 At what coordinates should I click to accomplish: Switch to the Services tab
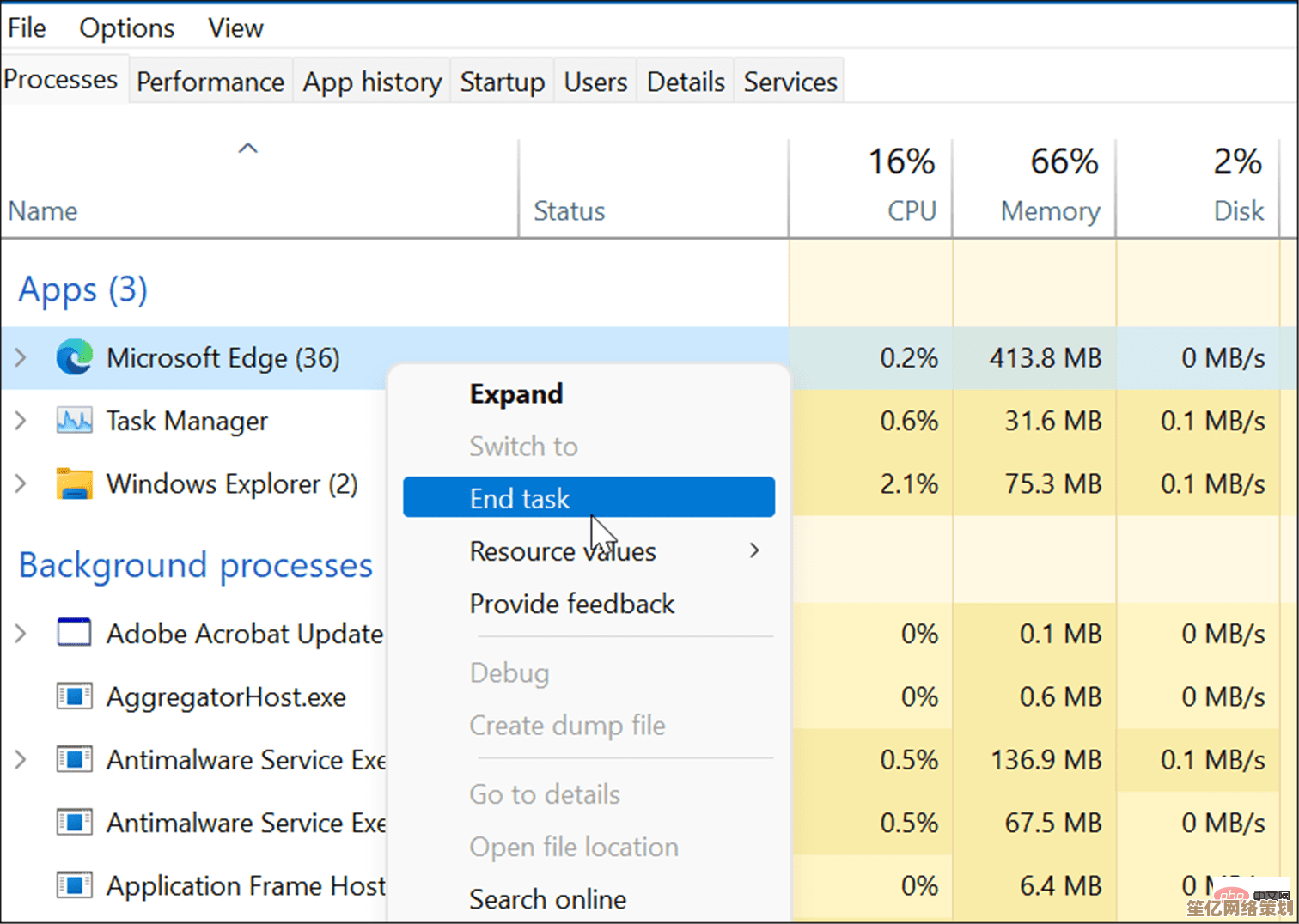click(790, 82)
